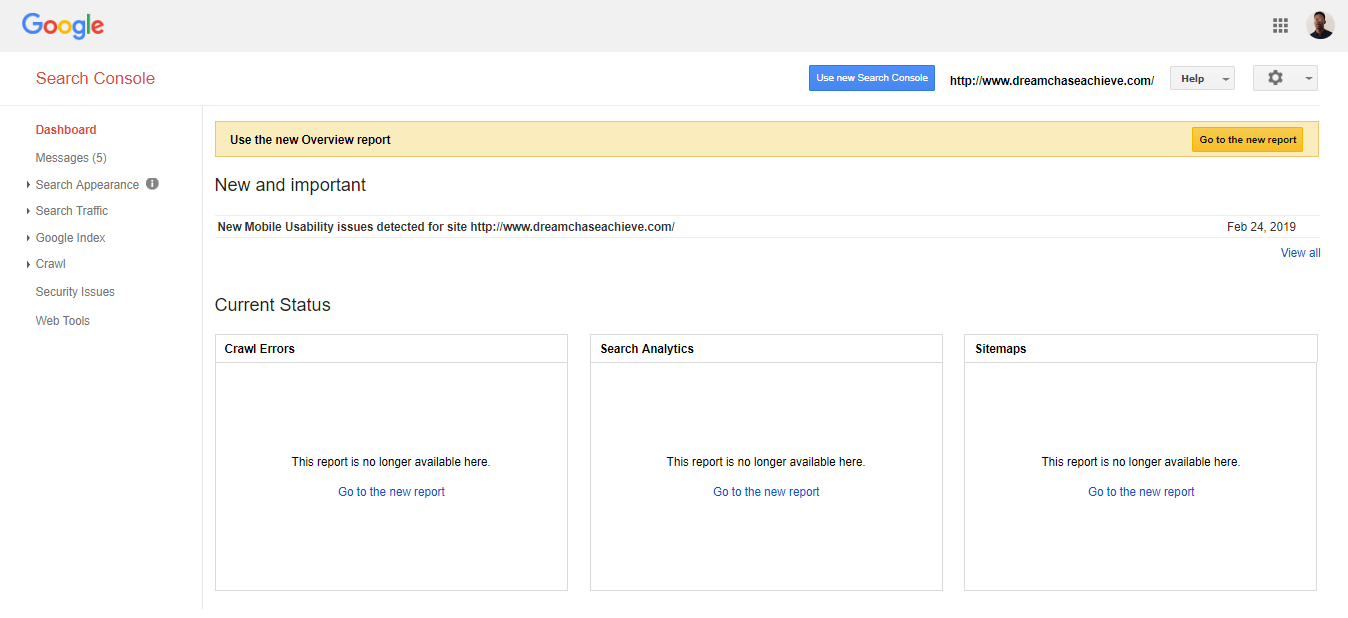Go to Security Issues

[x=74, y=291]
